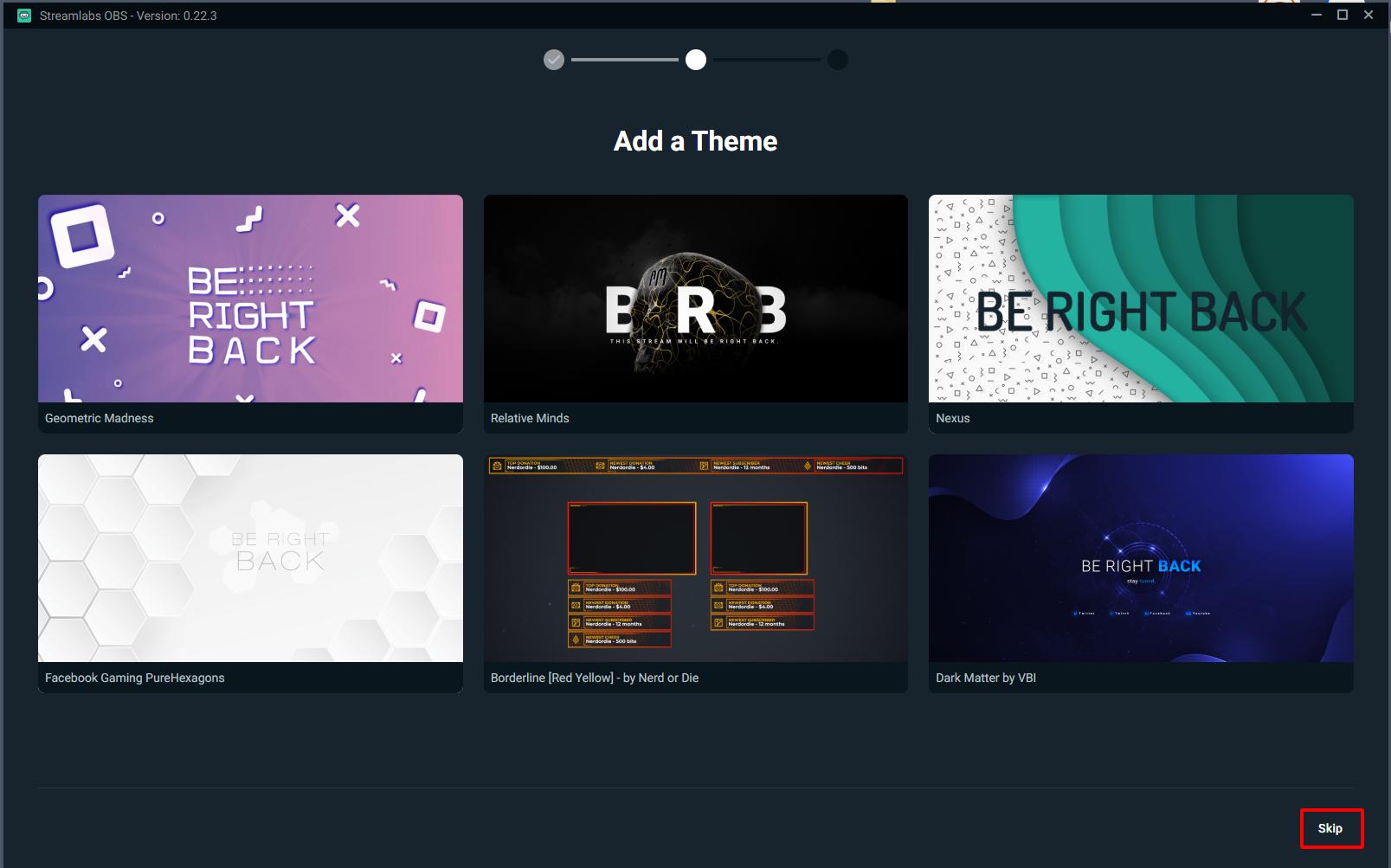
Task: Pick the Nexus teal wave theme image
Action: coord(1141,299)
